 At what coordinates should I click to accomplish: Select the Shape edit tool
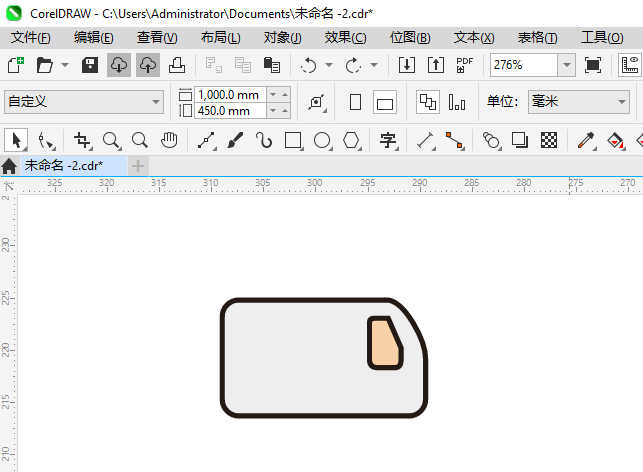pos(46,140)
